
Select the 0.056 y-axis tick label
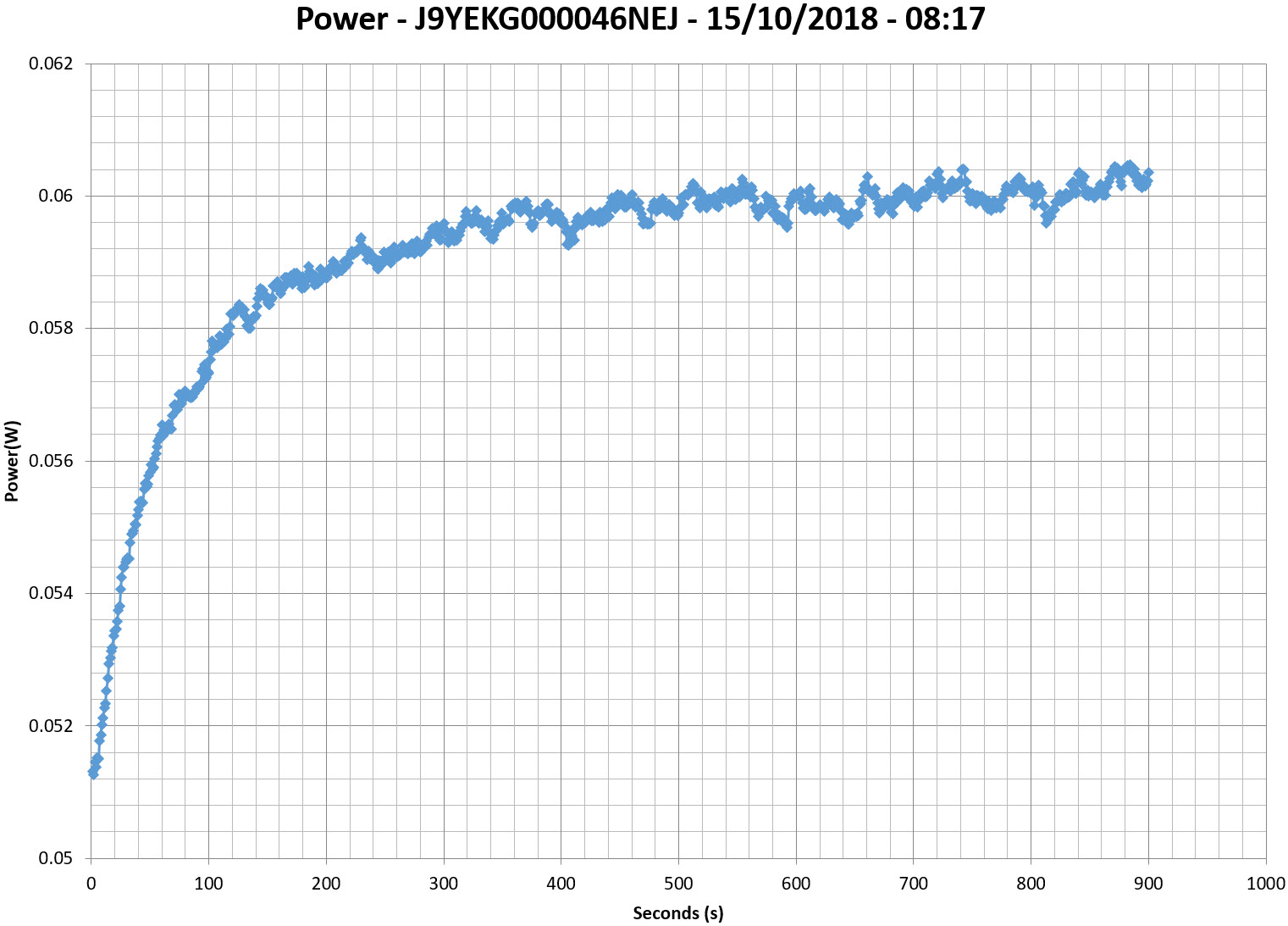tap(52, 461)
